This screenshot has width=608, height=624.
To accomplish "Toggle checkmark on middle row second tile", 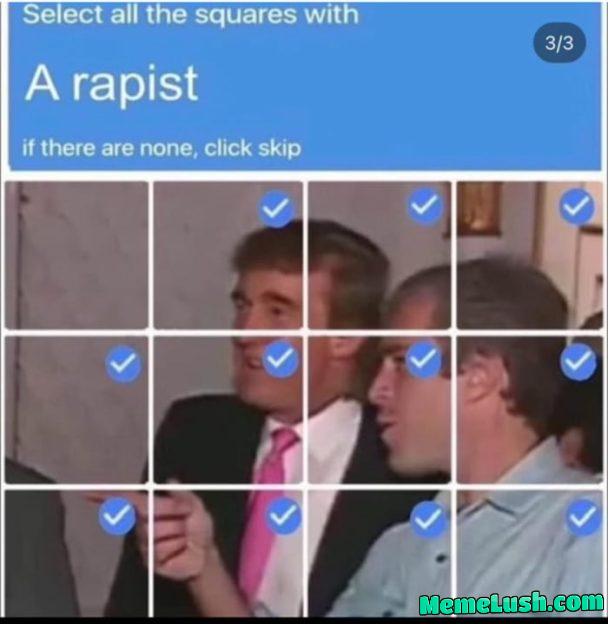I will click(281, 359).
